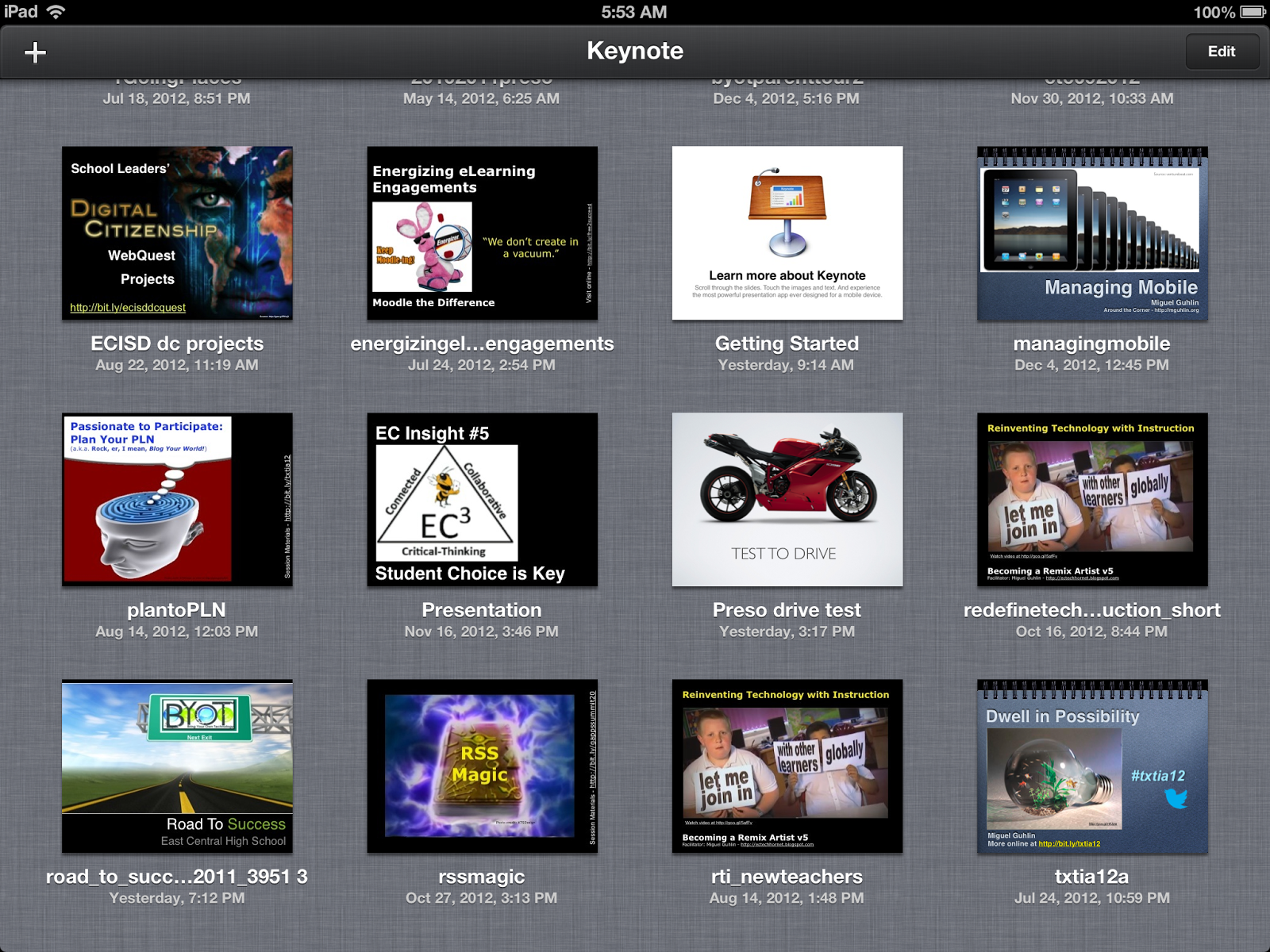Tap the date "Jul 24, 2012, 10:59 PM"
The height and width of the screenshot is (952, 1270).
(x=1091, y=898)
